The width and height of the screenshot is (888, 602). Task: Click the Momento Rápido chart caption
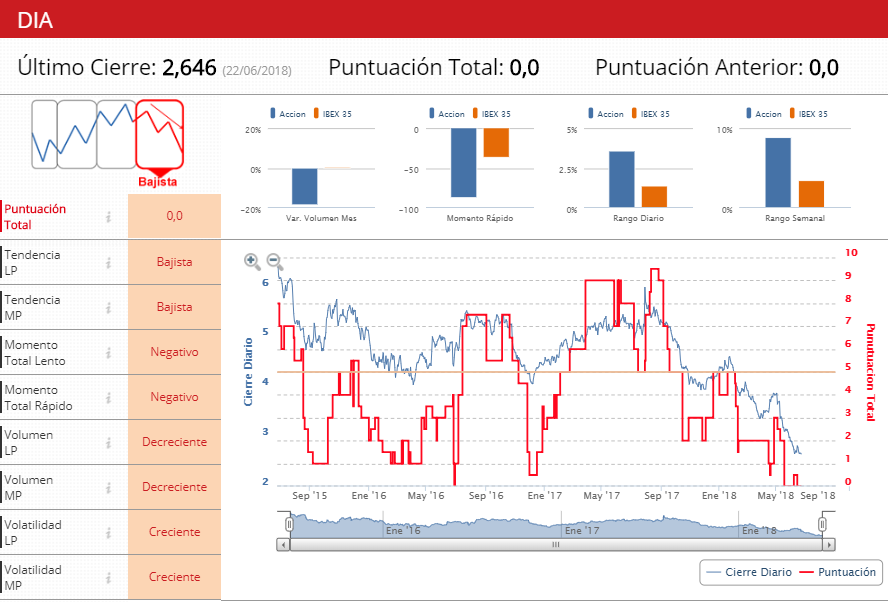click(x=480, y=218)
